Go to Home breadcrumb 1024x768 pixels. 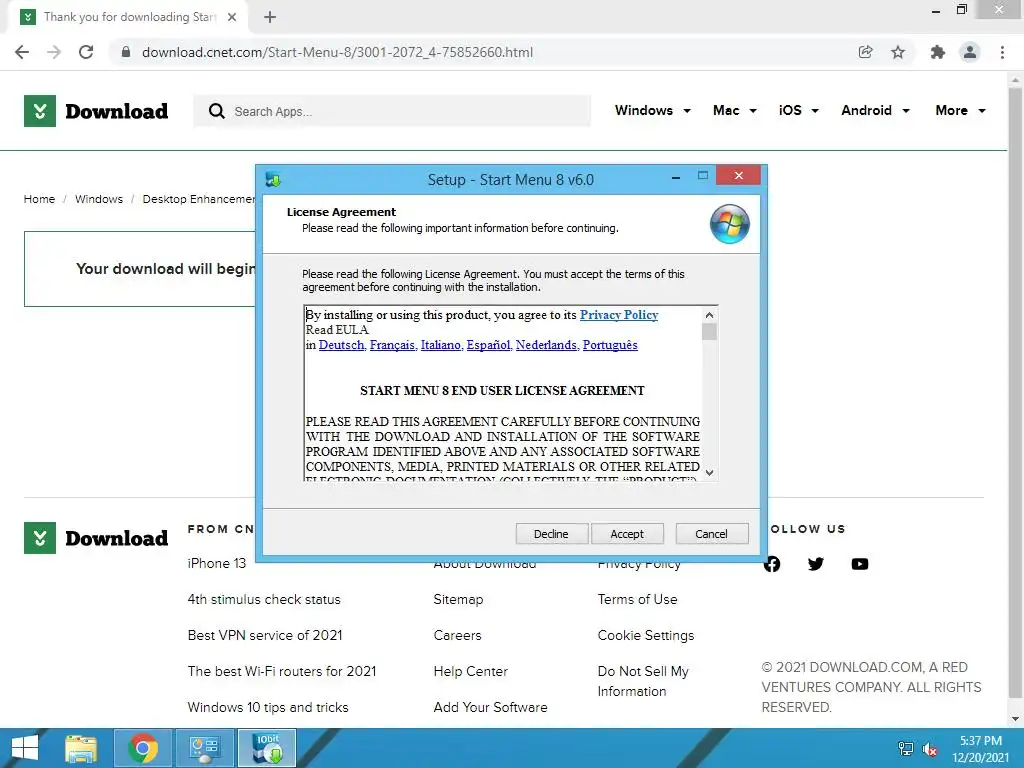click(39, 199)
